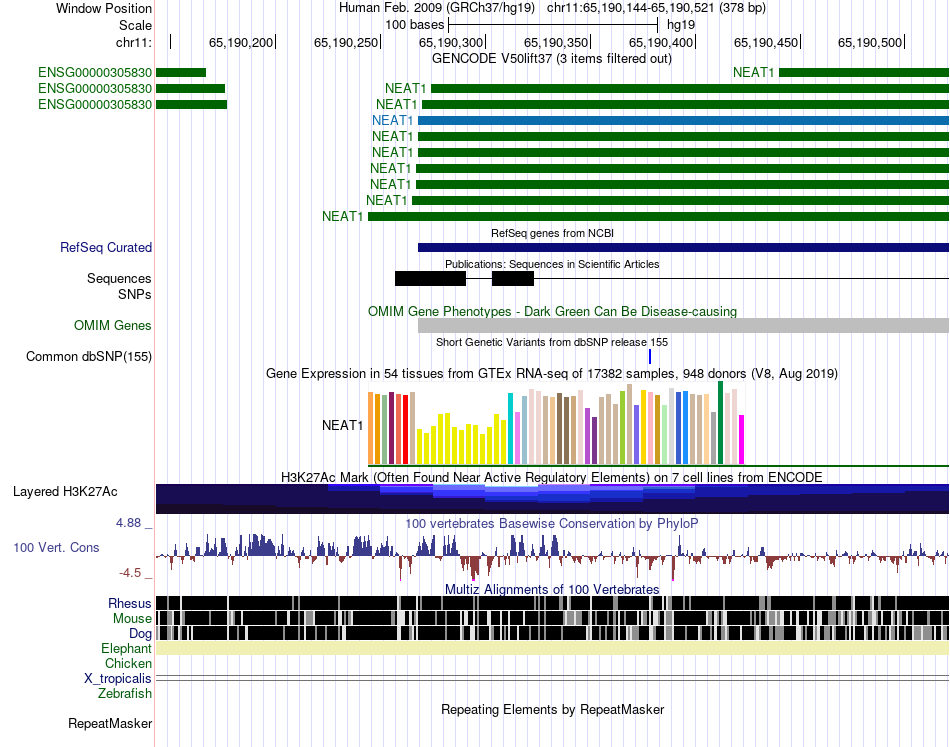Click the gray OMIM gene phenotype bar

(x=683, y=325)
